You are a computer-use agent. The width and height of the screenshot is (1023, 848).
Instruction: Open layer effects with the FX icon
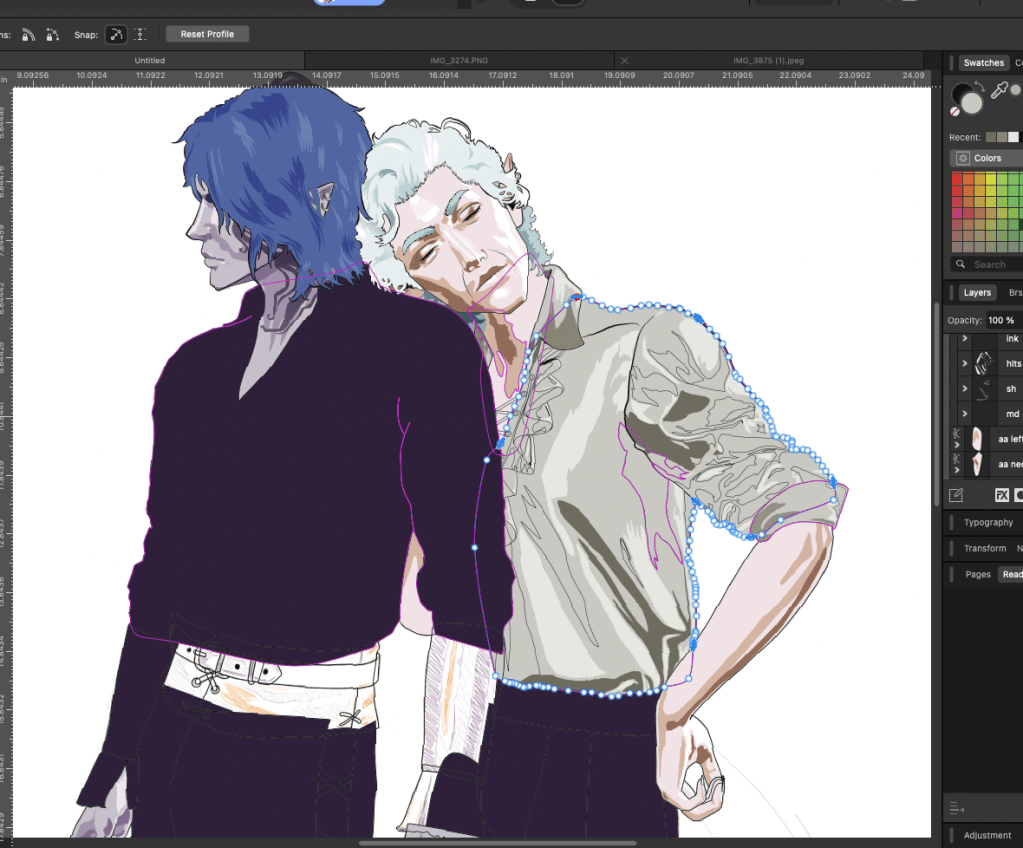click(1001, 495)
